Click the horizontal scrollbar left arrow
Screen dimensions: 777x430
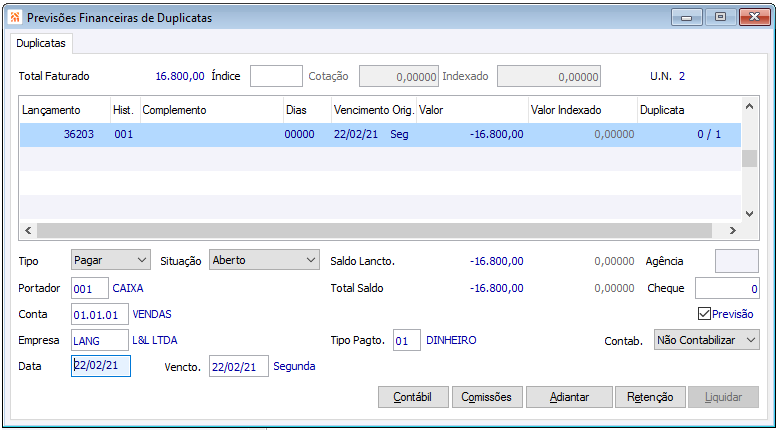(x=28, y=230)
